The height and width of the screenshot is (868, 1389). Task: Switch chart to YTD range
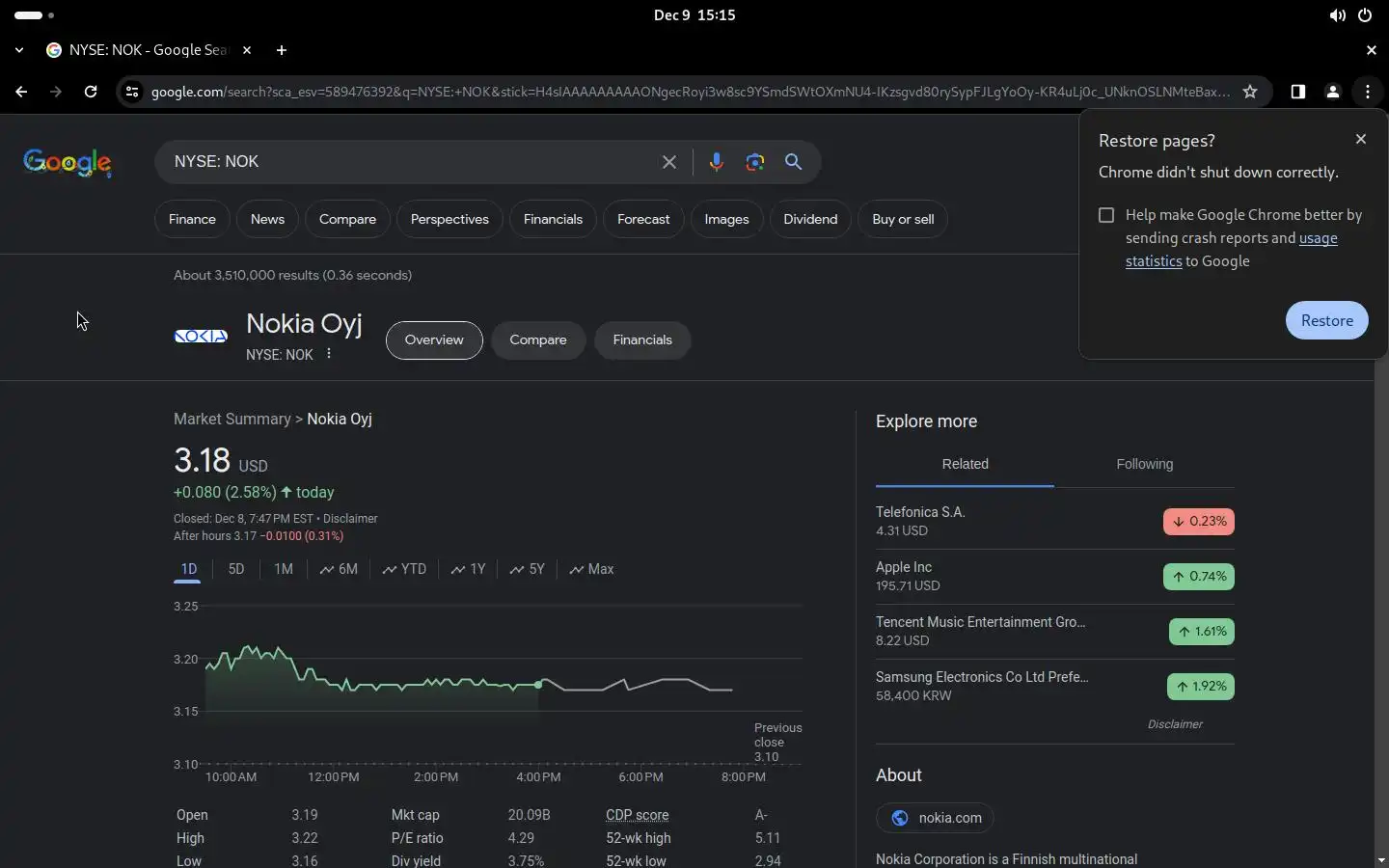pyautogui.click(x=404, y=569)
